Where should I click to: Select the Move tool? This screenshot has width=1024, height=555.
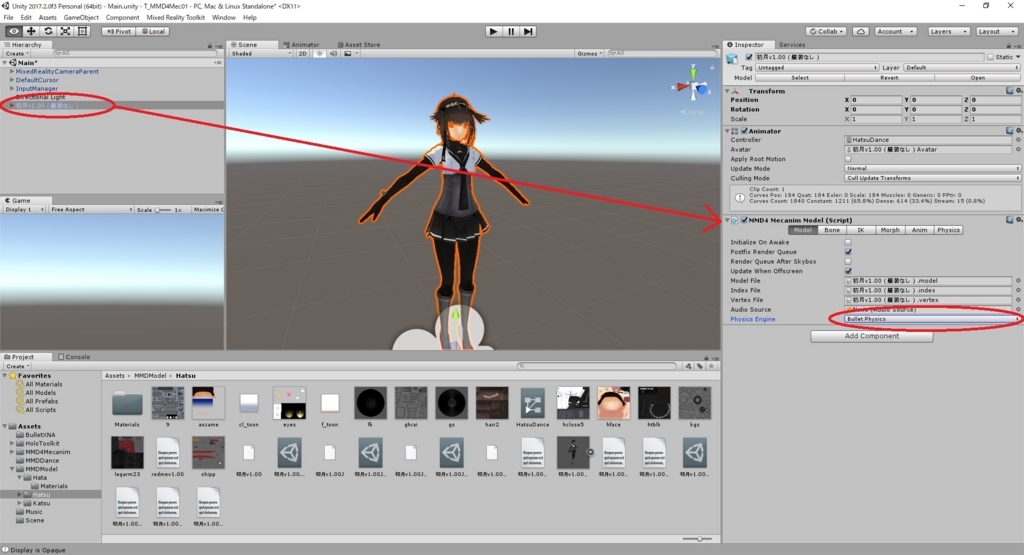point(31,31)
